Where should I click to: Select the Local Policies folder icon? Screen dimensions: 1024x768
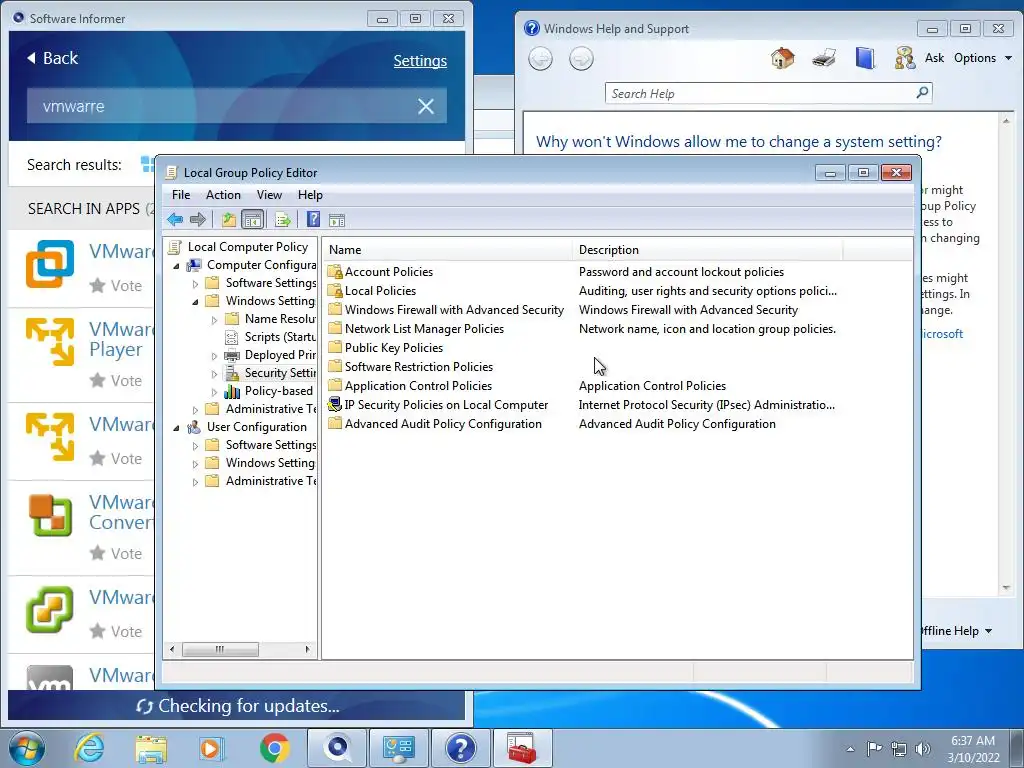335,291
